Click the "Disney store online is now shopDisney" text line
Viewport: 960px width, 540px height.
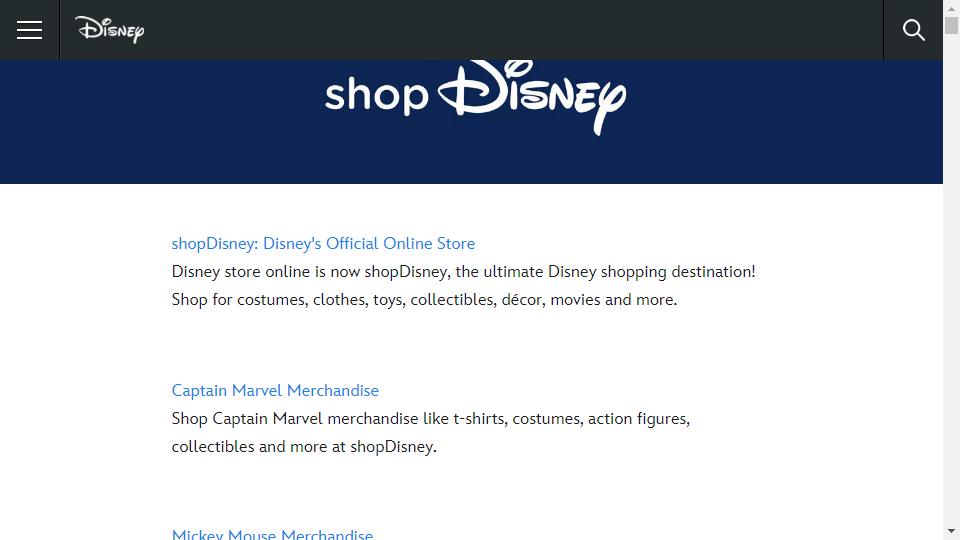pos(463,272)
